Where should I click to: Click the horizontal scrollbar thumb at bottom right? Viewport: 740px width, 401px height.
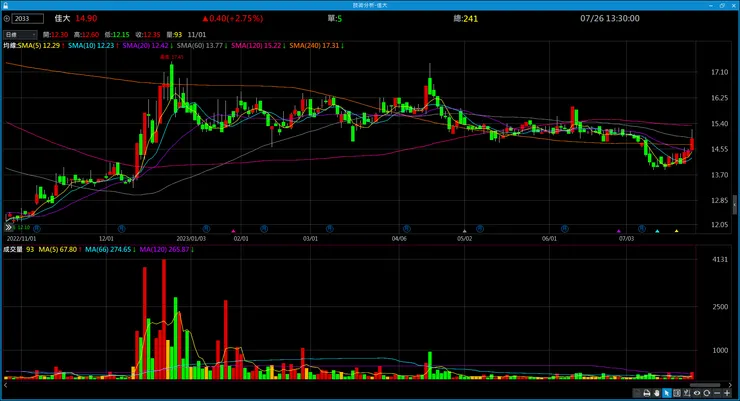705,385
